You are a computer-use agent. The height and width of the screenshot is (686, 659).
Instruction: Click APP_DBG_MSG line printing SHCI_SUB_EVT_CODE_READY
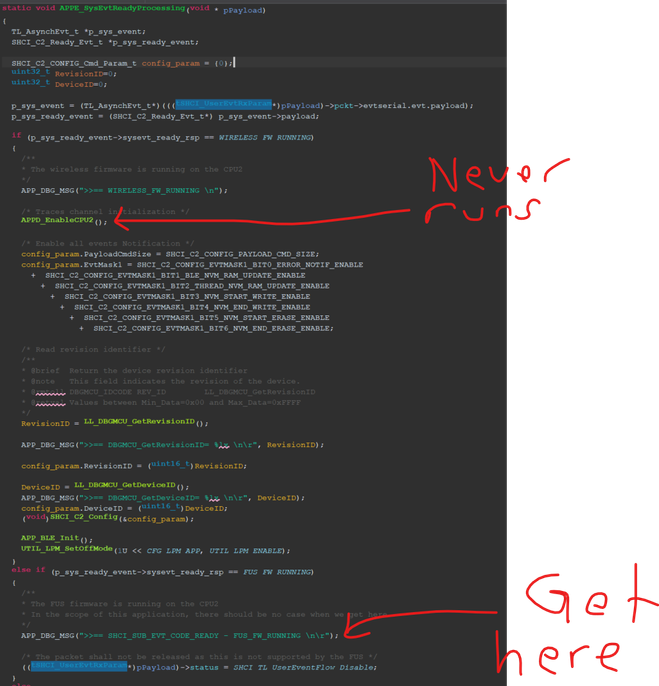click(x=179, y=635)
